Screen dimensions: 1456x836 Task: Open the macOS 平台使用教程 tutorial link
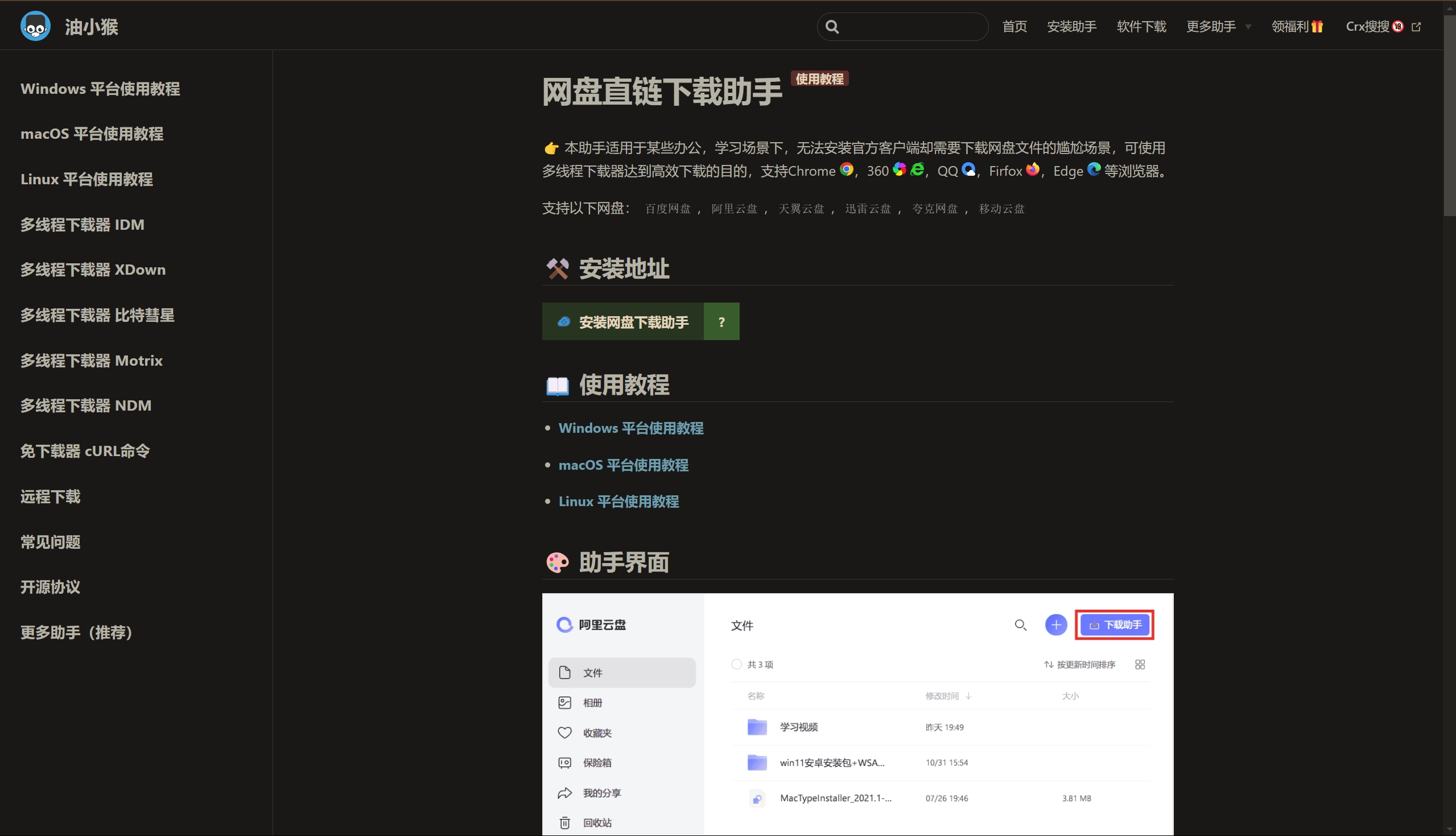click(623, 465)
